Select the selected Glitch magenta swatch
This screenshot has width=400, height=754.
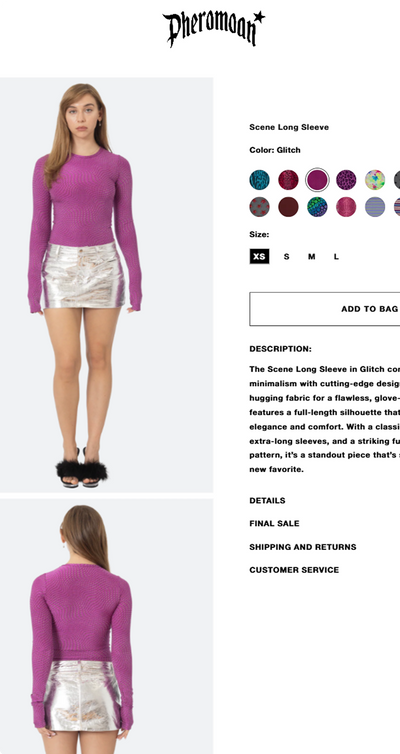coord(317,180)
